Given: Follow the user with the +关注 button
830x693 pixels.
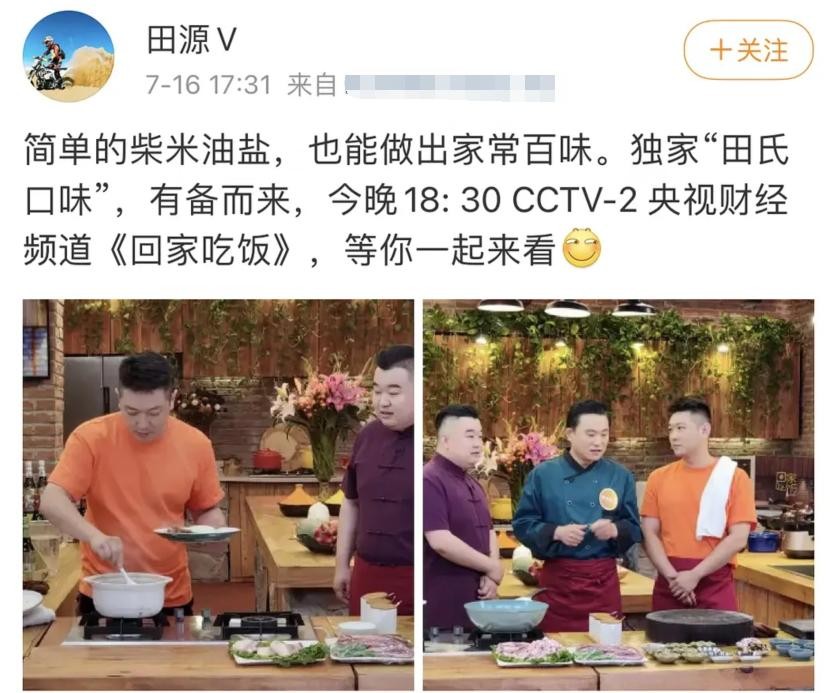Looking at the screenshot, I should tap(748, 50).
